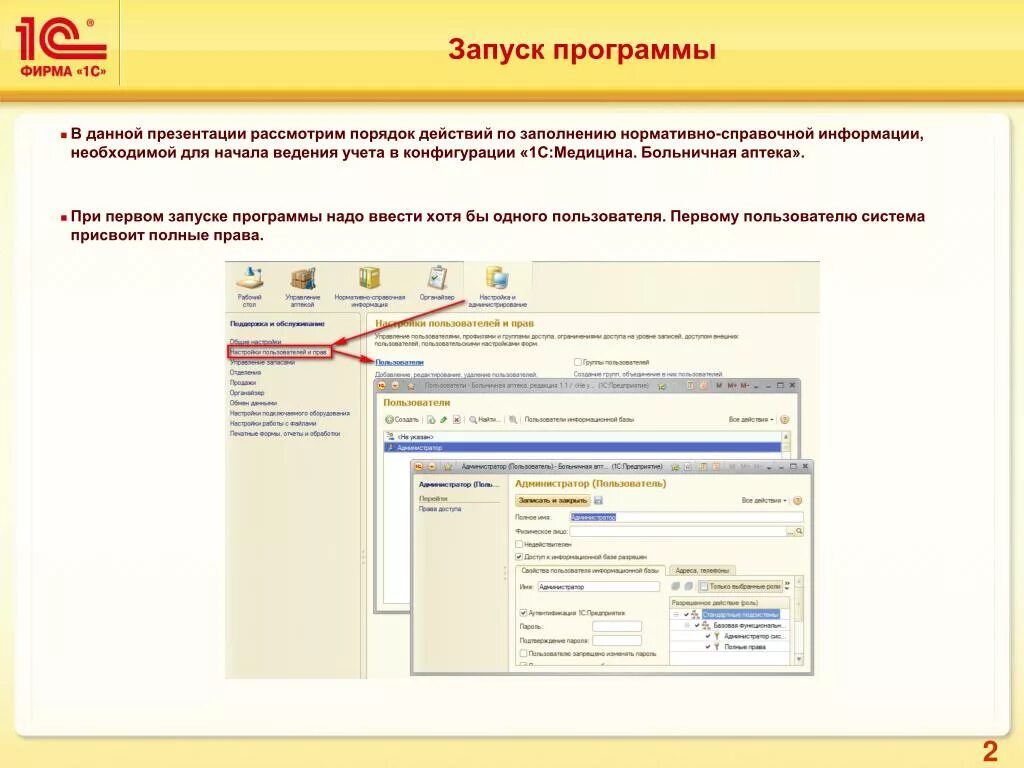
Task: Click the Подтверждение пароля input field
Action: [616, 641]
